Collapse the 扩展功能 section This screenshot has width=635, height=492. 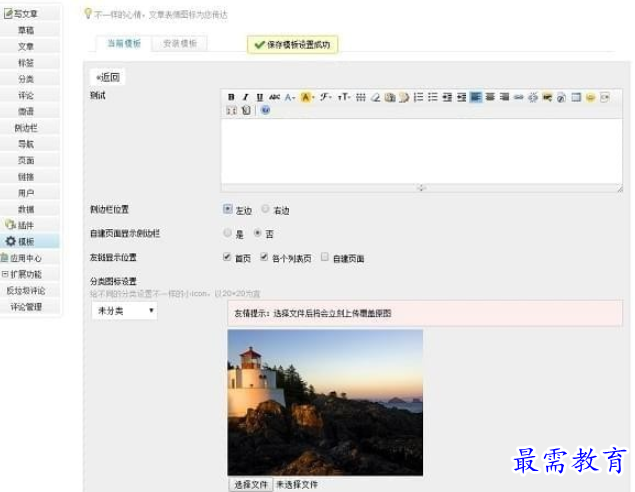(x=5, y=274)
